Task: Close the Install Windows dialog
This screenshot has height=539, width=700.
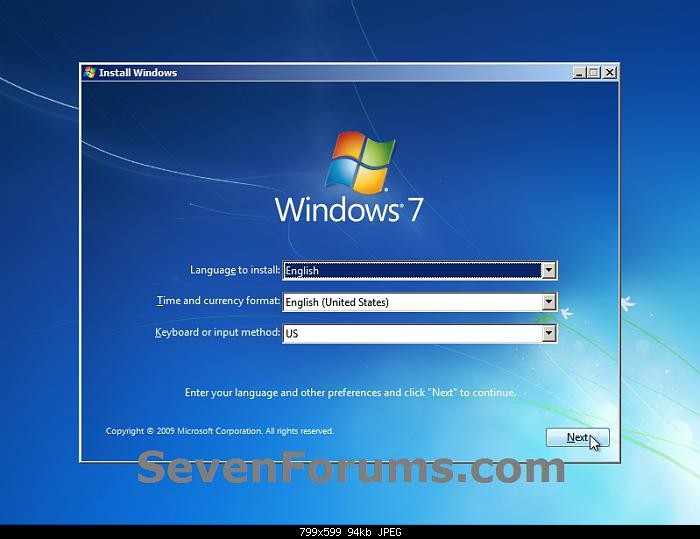Action: 610,72
